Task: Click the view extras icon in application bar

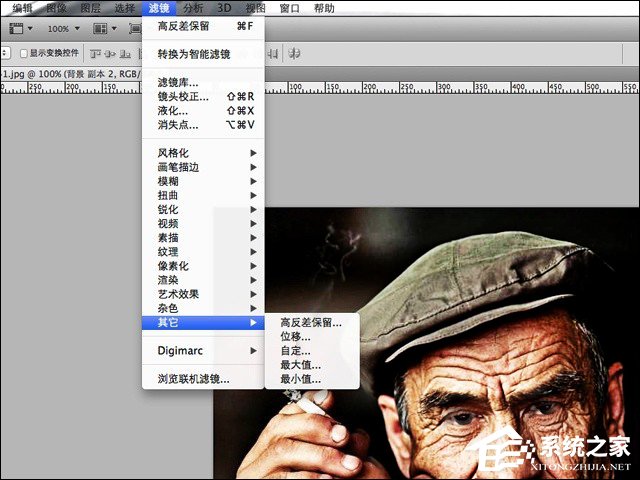Action: (16, 28)
